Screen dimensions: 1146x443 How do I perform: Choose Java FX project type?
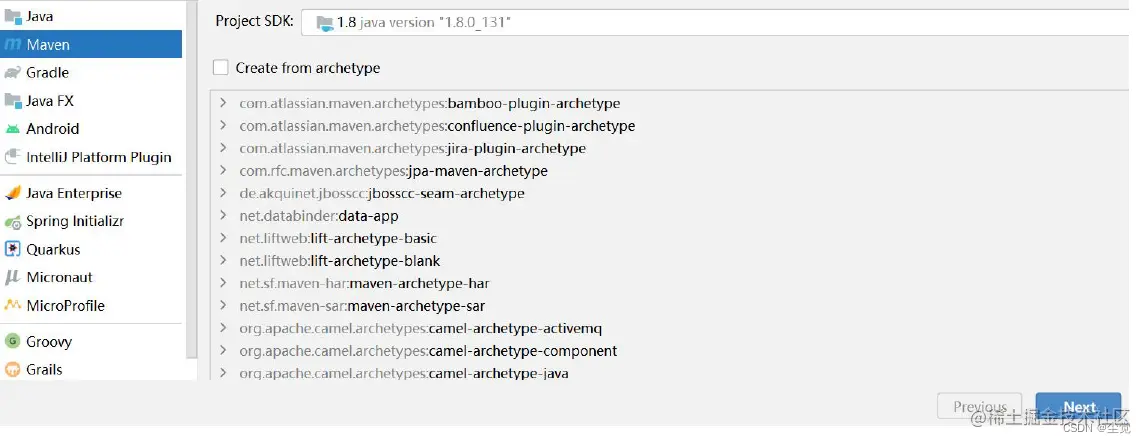pyautogui.click(x=91, y=101)
